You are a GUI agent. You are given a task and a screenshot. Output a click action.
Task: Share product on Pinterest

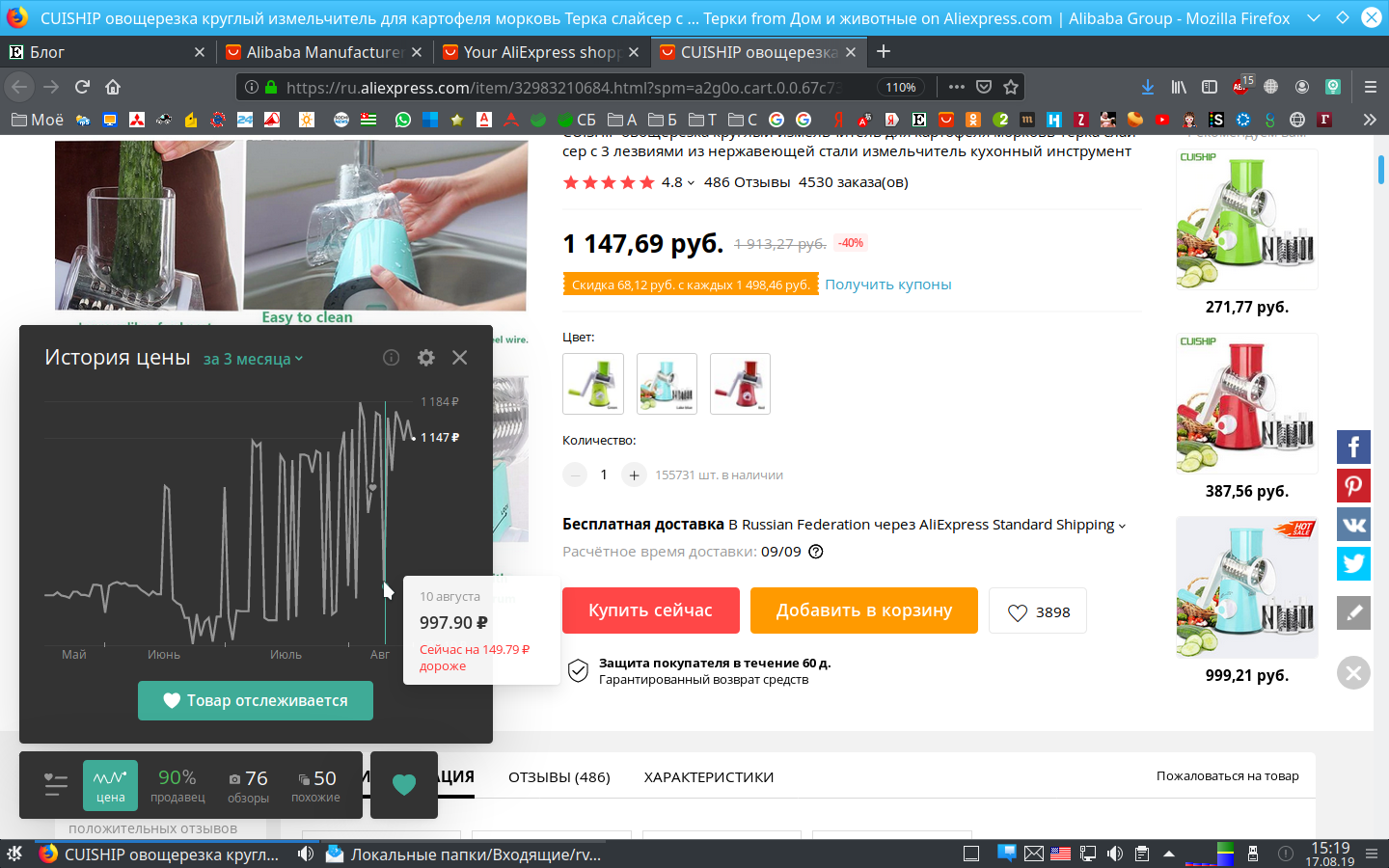pos(1353,485)
